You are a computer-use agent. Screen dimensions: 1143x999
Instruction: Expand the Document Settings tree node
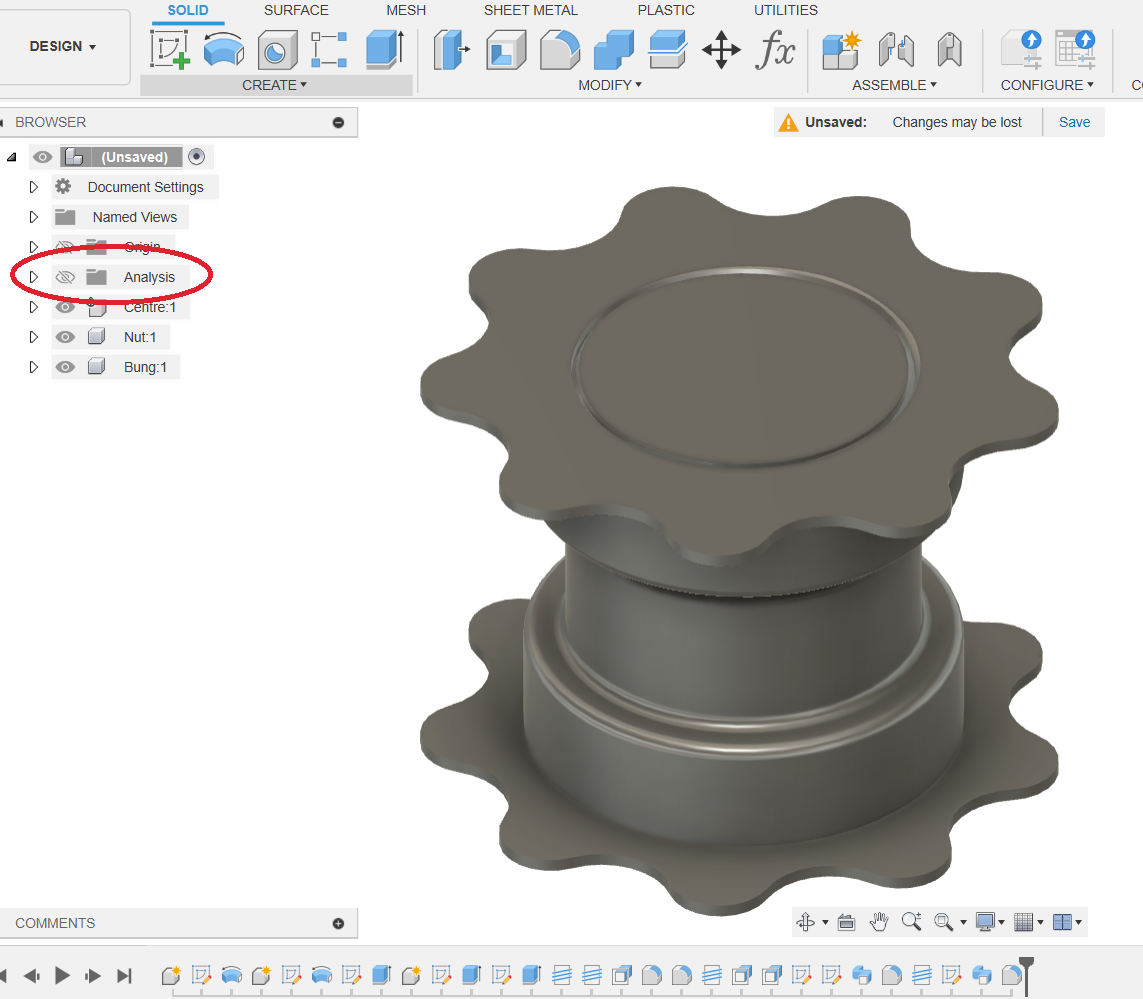coord(33,187)
